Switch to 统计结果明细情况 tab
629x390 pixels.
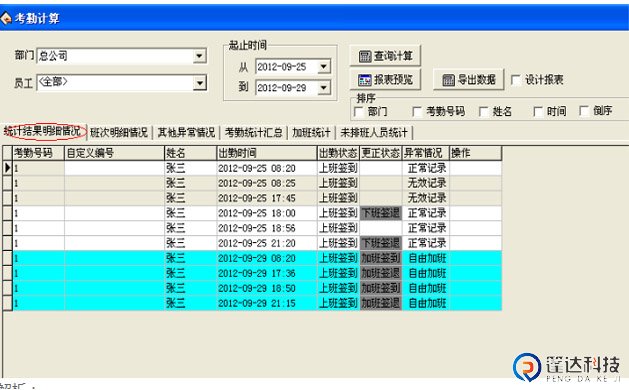[x=43, y=131]
